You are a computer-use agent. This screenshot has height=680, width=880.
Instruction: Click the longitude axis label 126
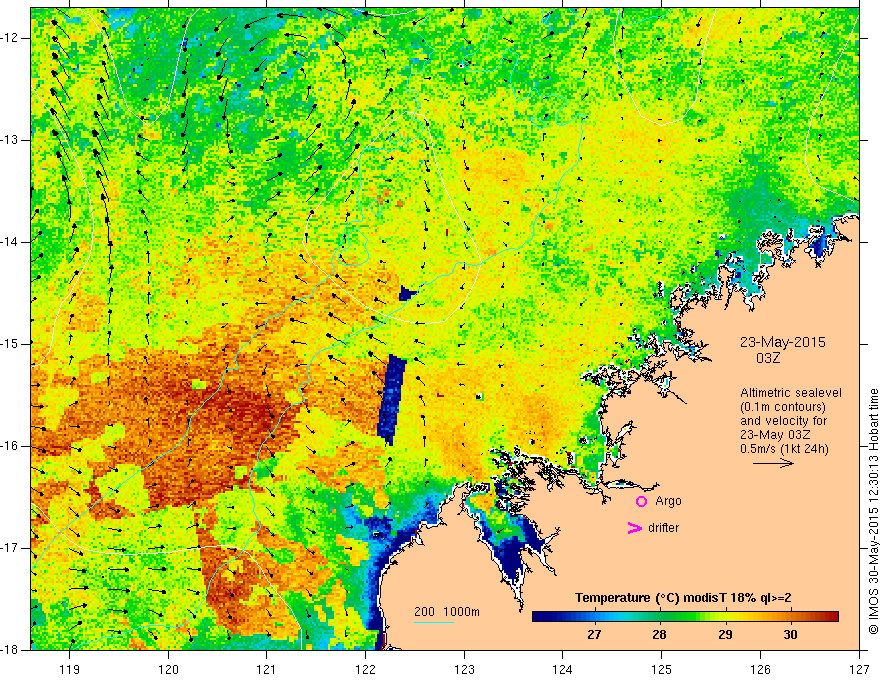(x=760, y=669)
